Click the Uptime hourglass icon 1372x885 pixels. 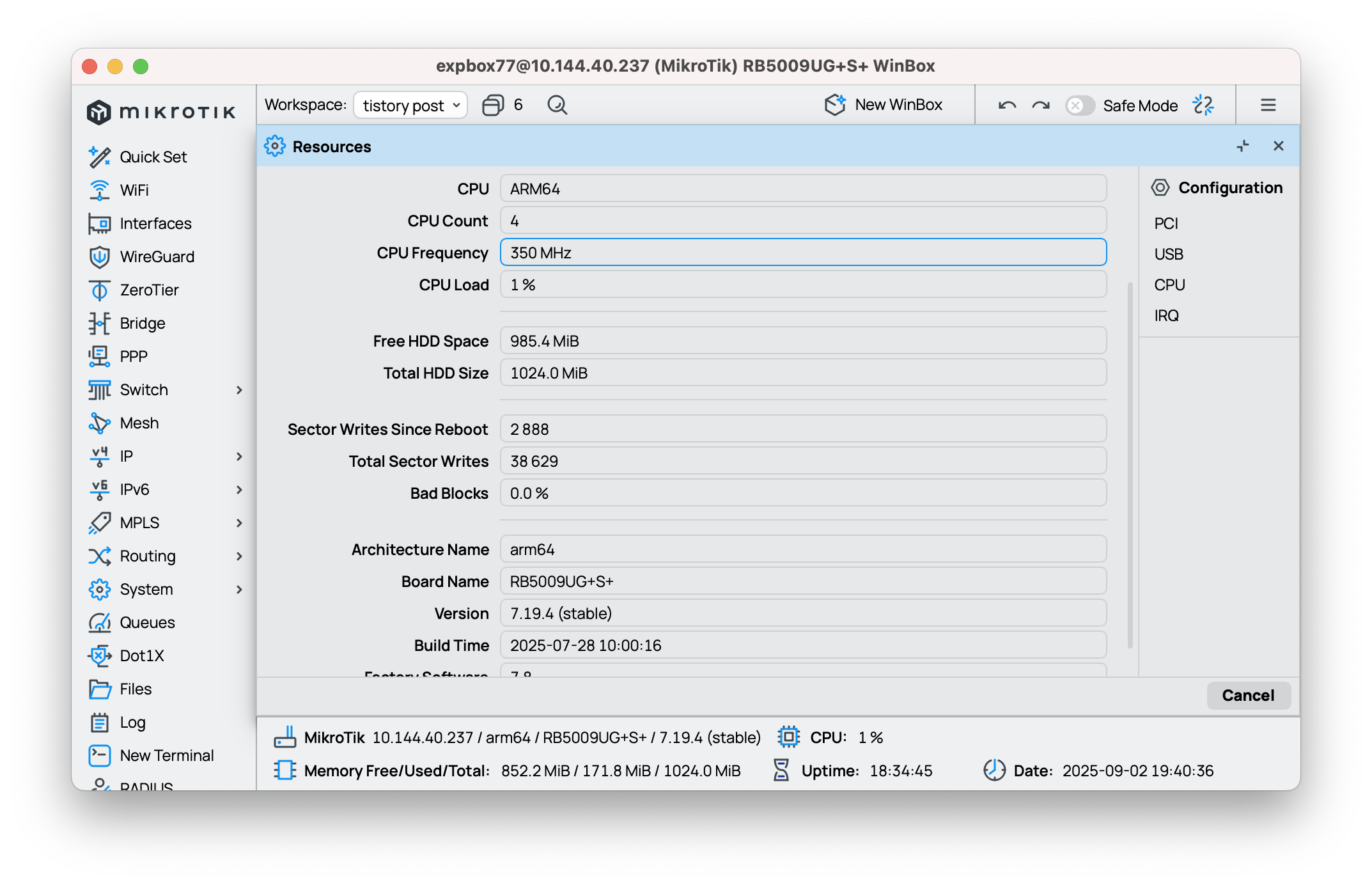pos(781,771)
